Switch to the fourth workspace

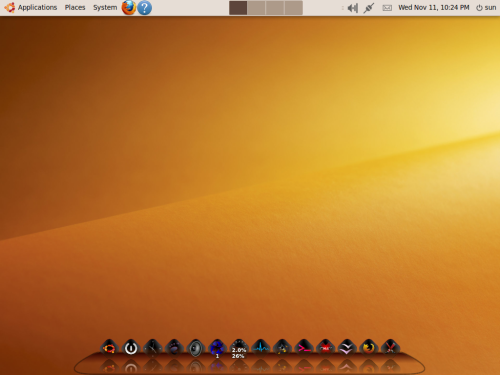coord(294,8)
